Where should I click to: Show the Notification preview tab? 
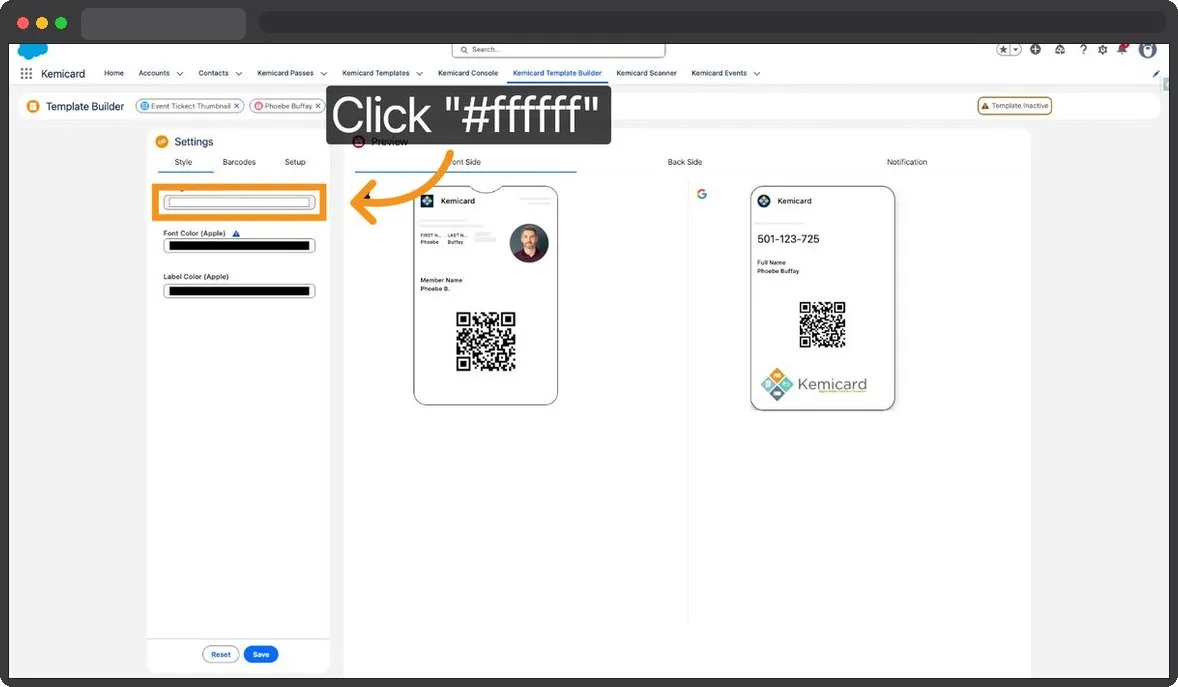(x=907, y=162)
